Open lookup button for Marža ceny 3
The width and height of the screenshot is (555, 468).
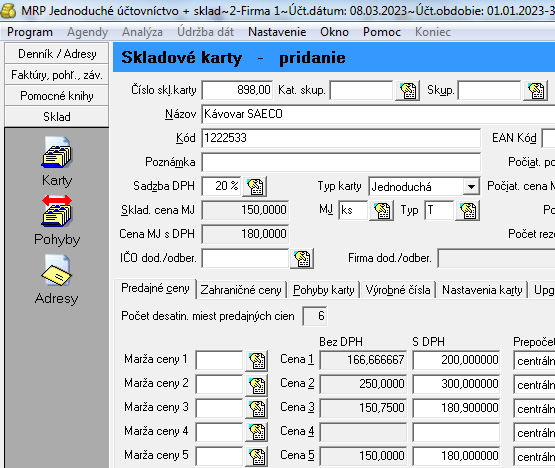[x=257, y=409]
